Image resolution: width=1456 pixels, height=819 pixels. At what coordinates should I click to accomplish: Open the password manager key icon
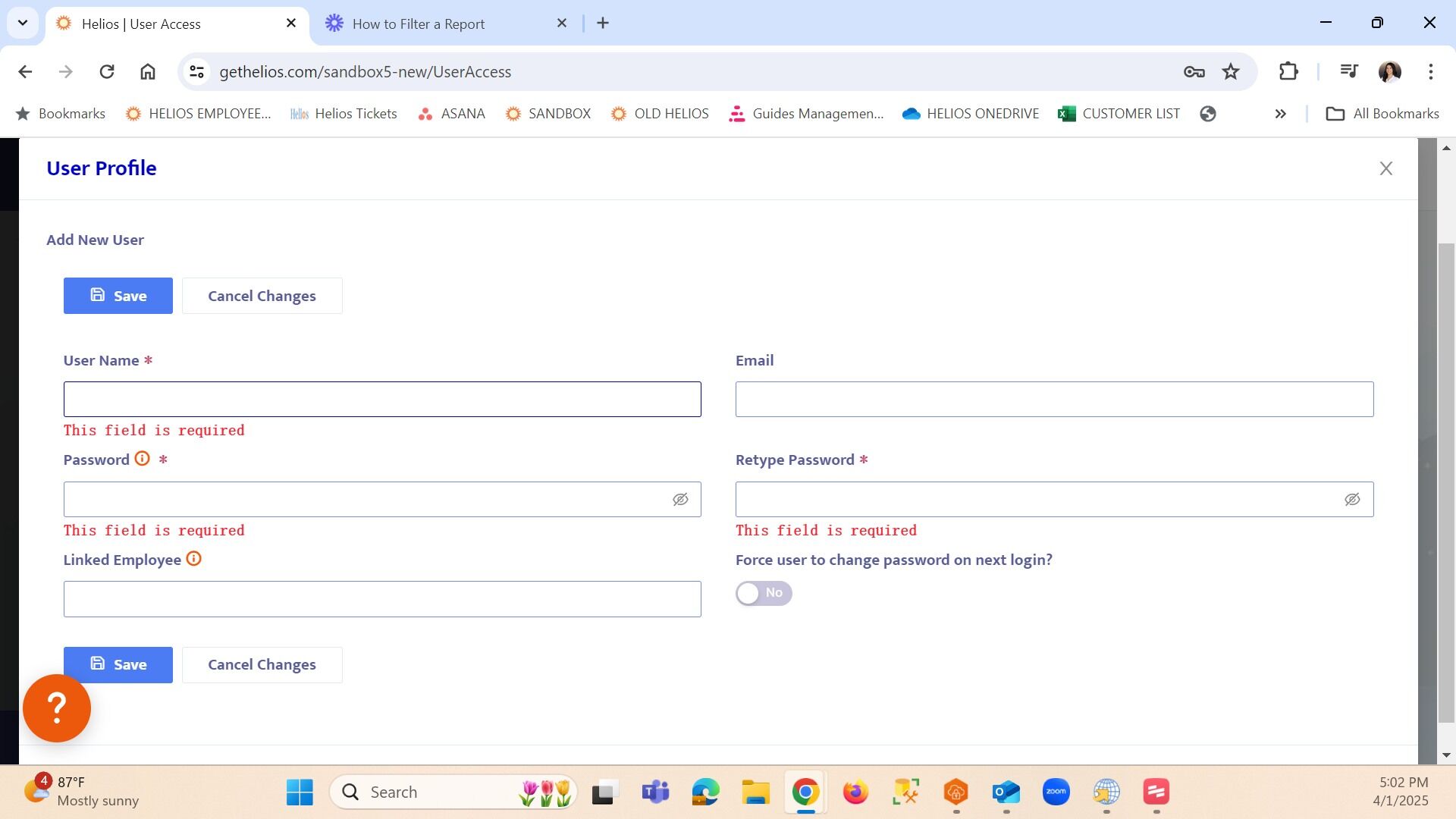tap(1194, 72)
